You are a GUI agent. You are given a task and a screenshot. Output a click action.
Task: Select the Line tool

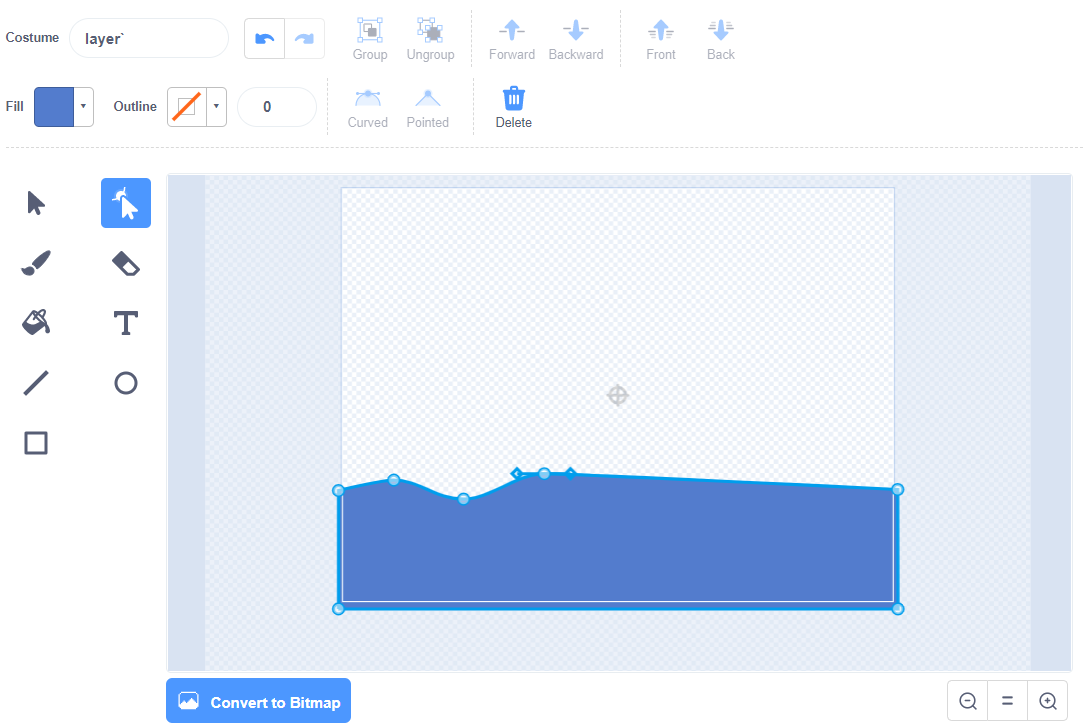36,383
